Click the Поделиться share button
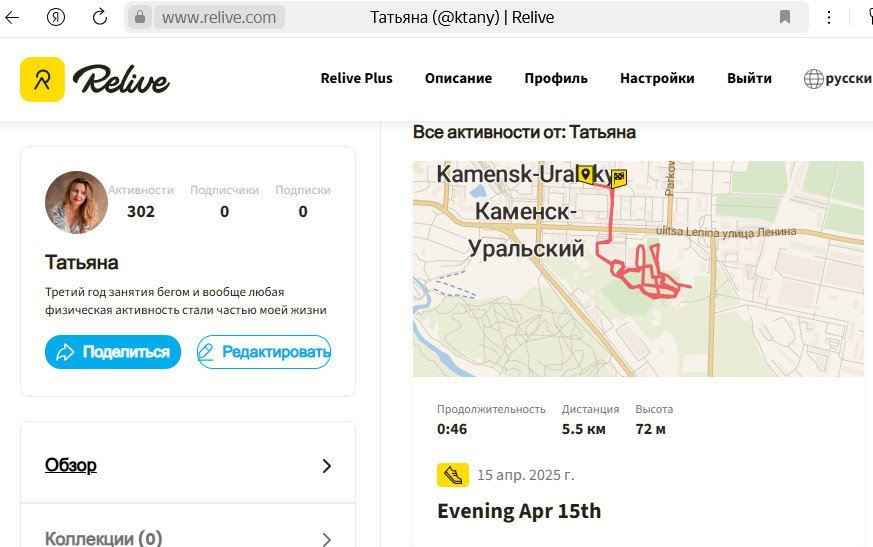Viewport: 873px width, 547px height. point(113,352)
